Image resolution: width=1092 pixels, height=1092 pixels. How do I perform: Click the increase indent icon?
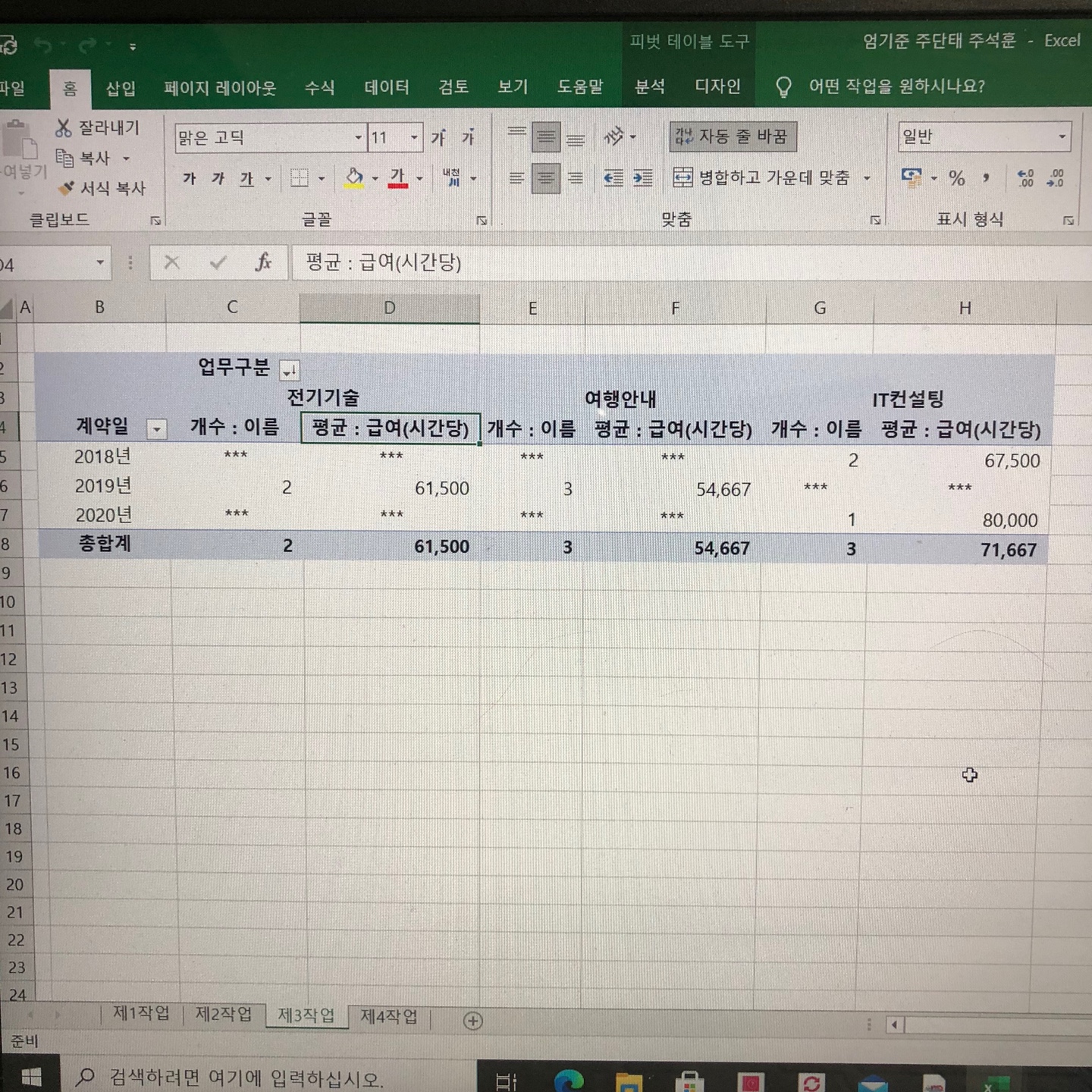point(642,178)
